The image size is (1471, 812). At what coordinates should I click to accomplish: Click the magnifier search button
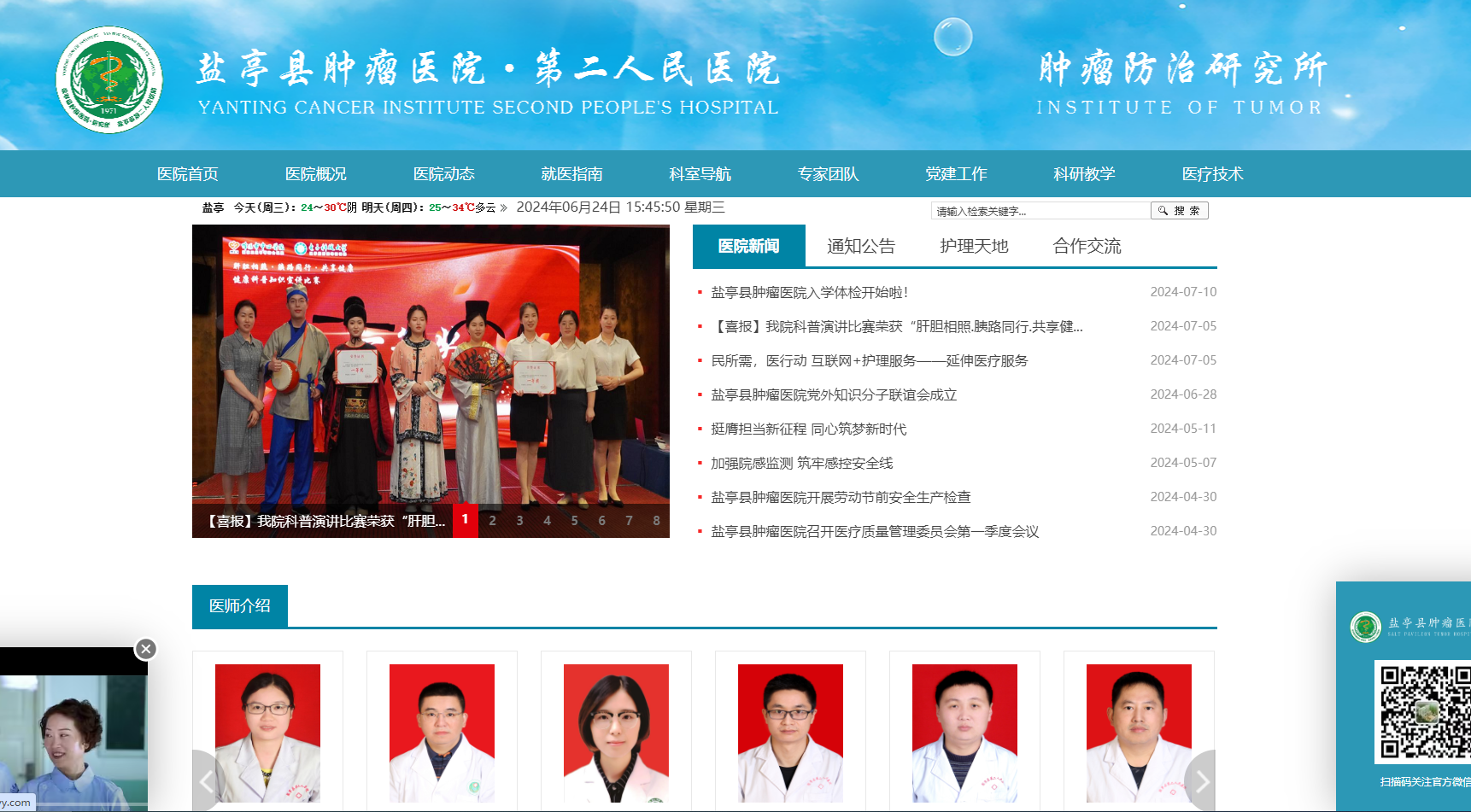[1179, 211]
